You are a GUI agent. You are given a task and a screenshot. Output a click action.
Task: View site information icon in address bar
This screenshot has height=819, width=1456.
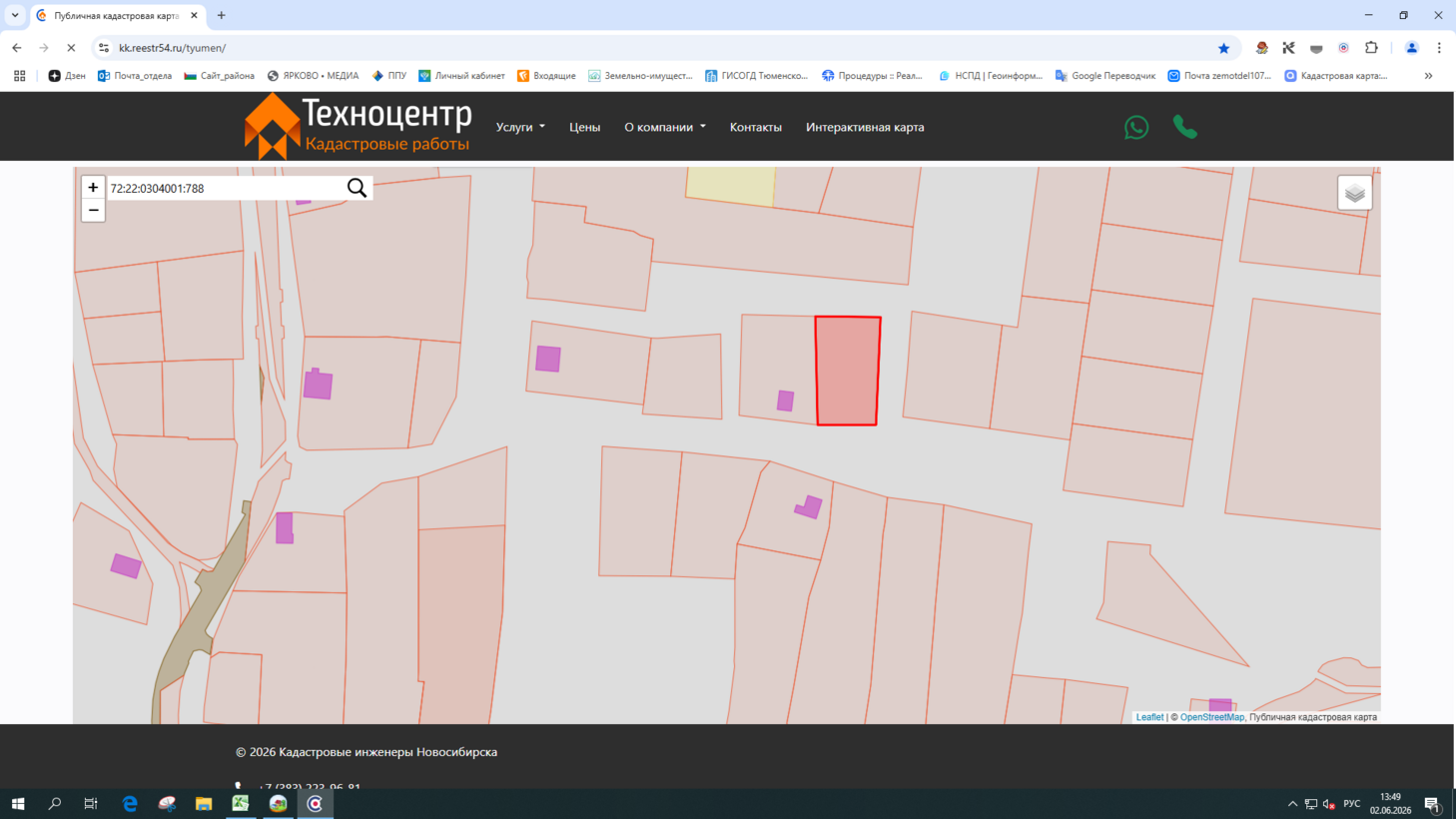point(104,48)
